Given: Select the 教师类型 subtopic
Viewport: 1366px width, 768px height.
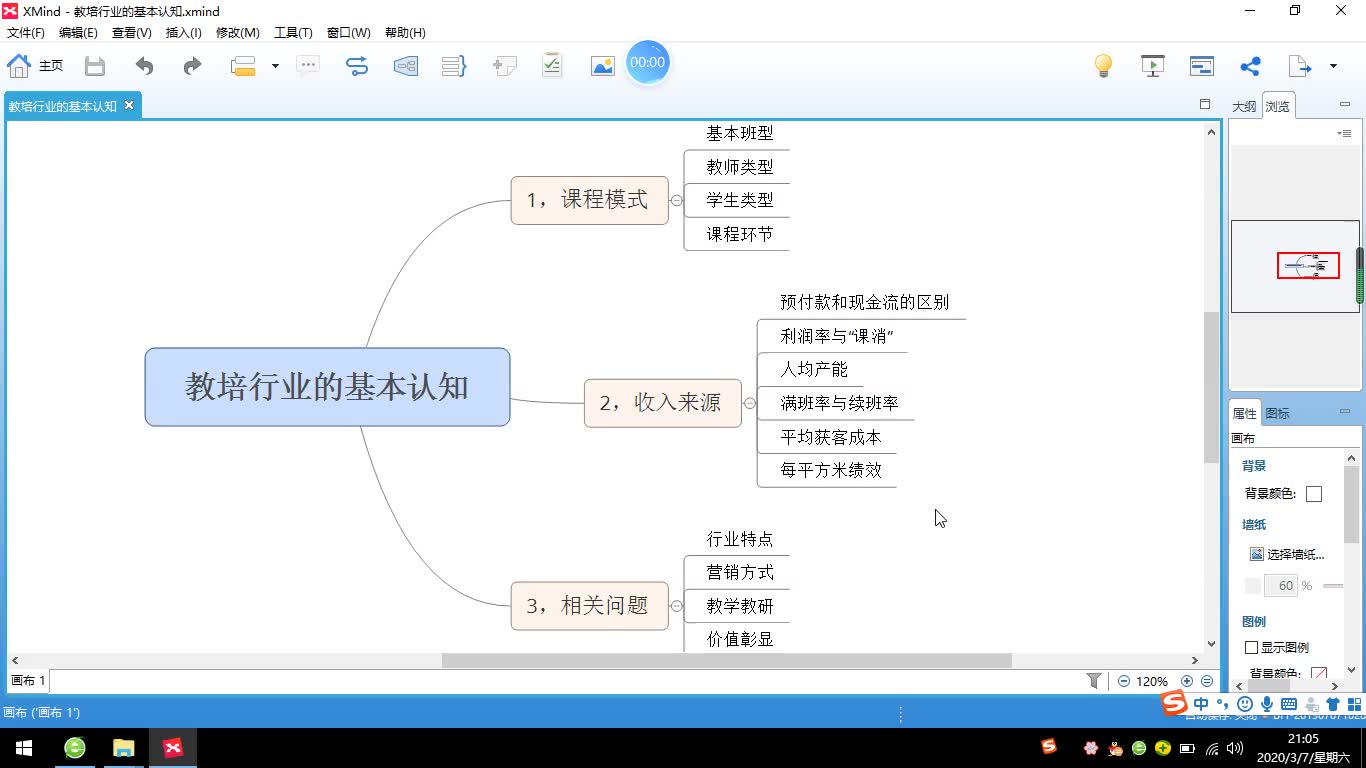Looking at the screenshot, I should point(740,167).
